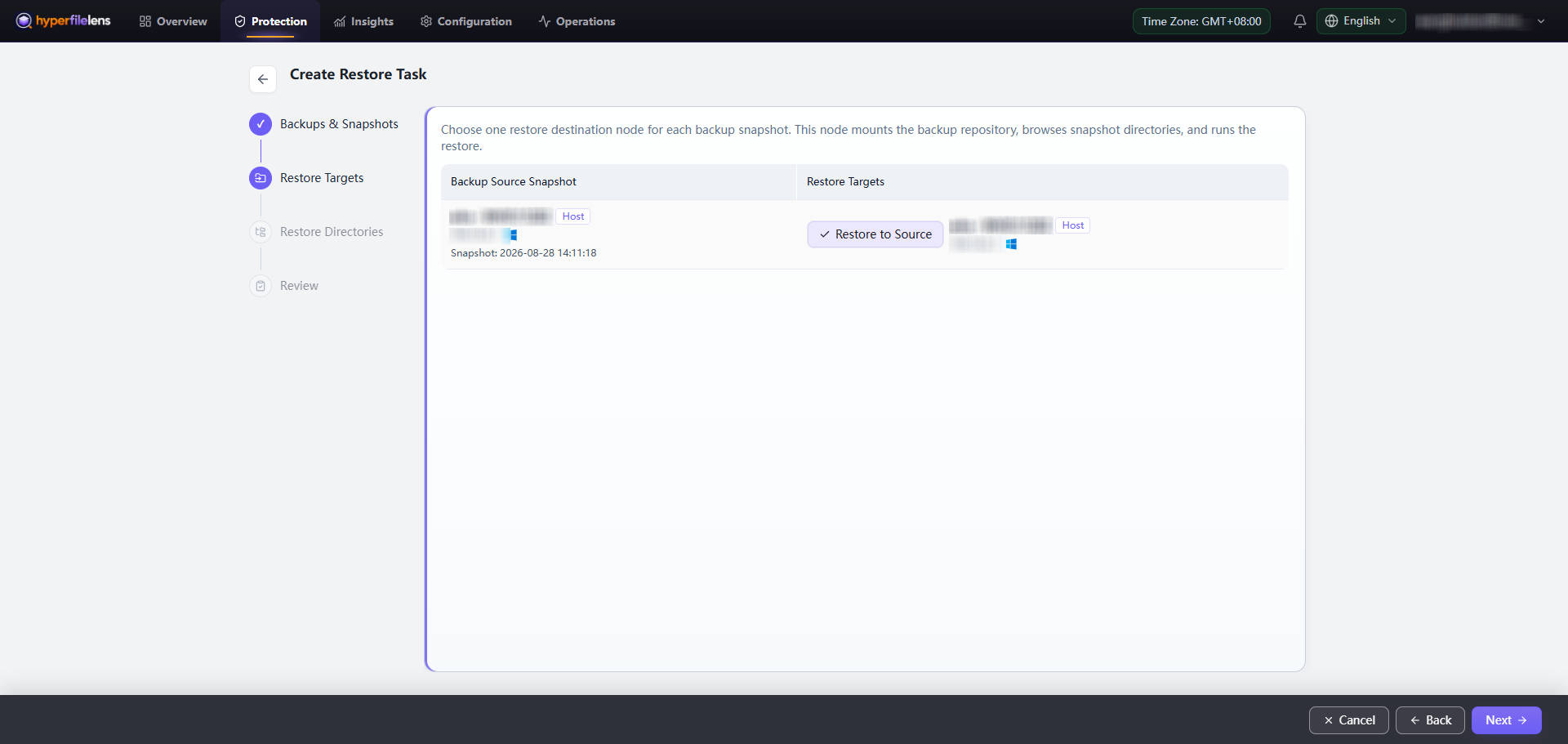Open the English language dropdown

point(1361,21)
